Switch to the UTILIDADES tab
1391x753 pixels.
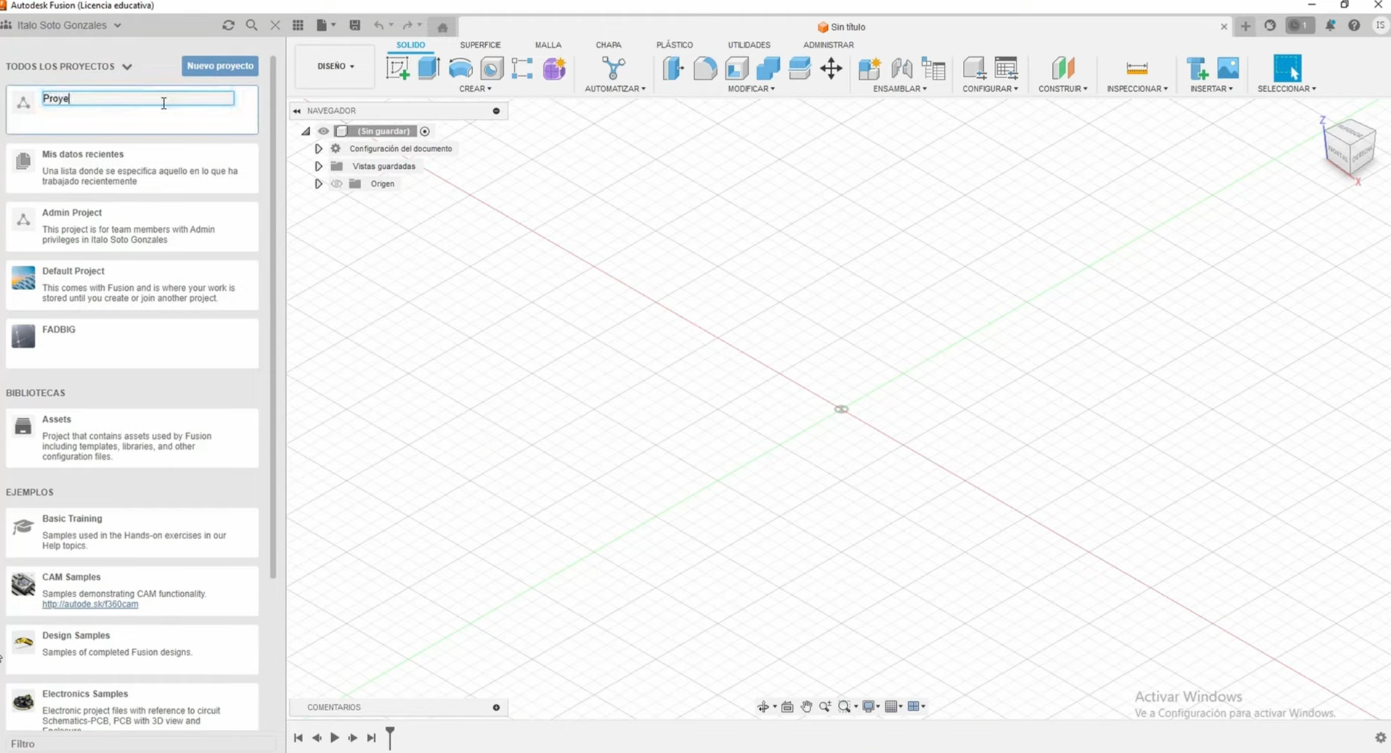tap(749, 45)
